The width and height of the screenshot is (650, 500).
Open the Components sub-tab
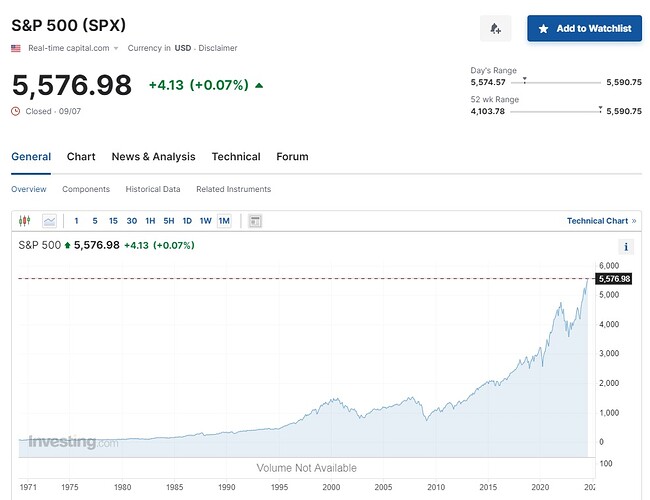click(x=86, y=189)
